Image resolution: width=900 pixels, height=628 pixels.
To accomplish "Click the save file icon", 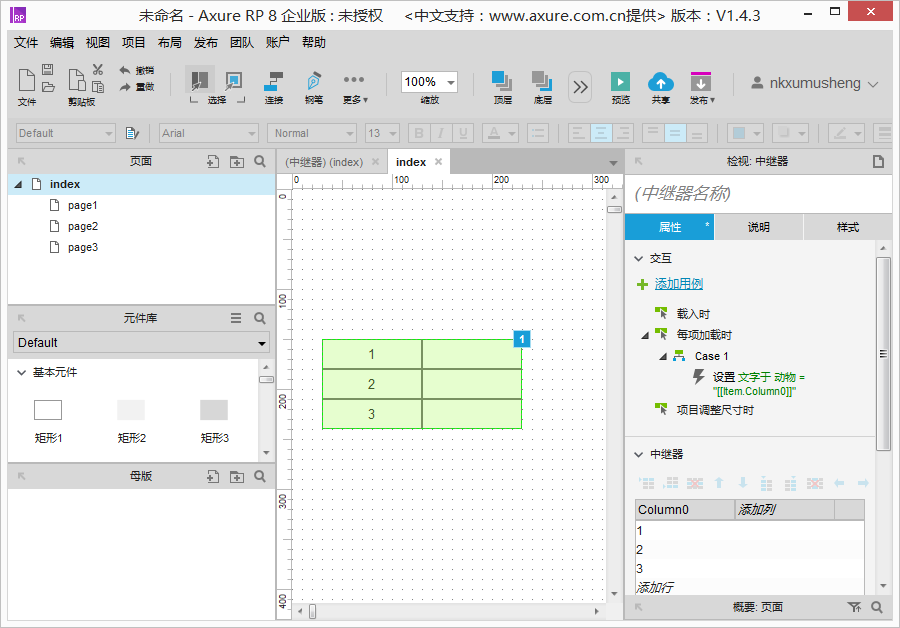I will point(48,70).
